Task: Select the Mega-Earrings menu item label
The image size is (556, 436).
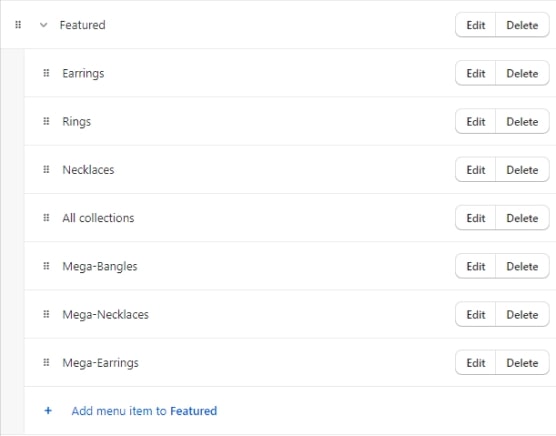Action: 100,363
